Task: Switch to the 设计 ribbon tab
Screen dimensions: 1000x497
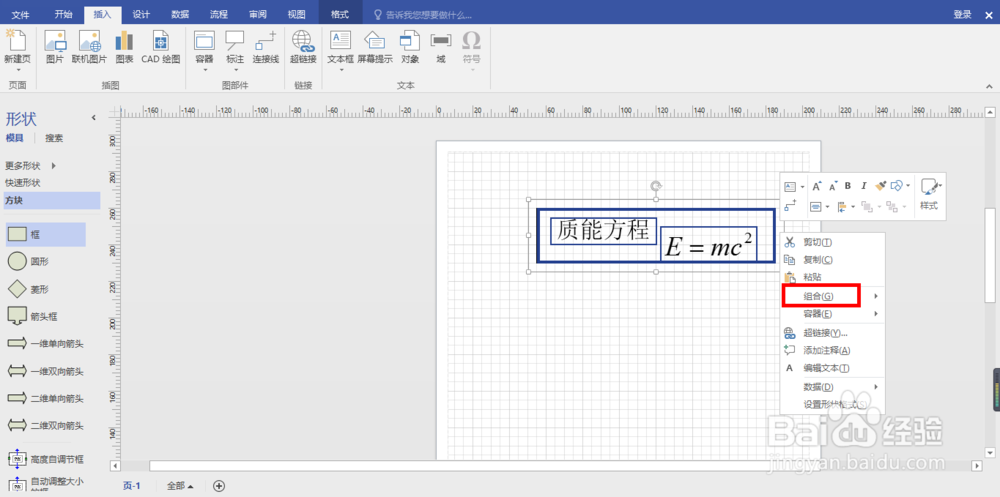Action: click(x=142, y=14)
